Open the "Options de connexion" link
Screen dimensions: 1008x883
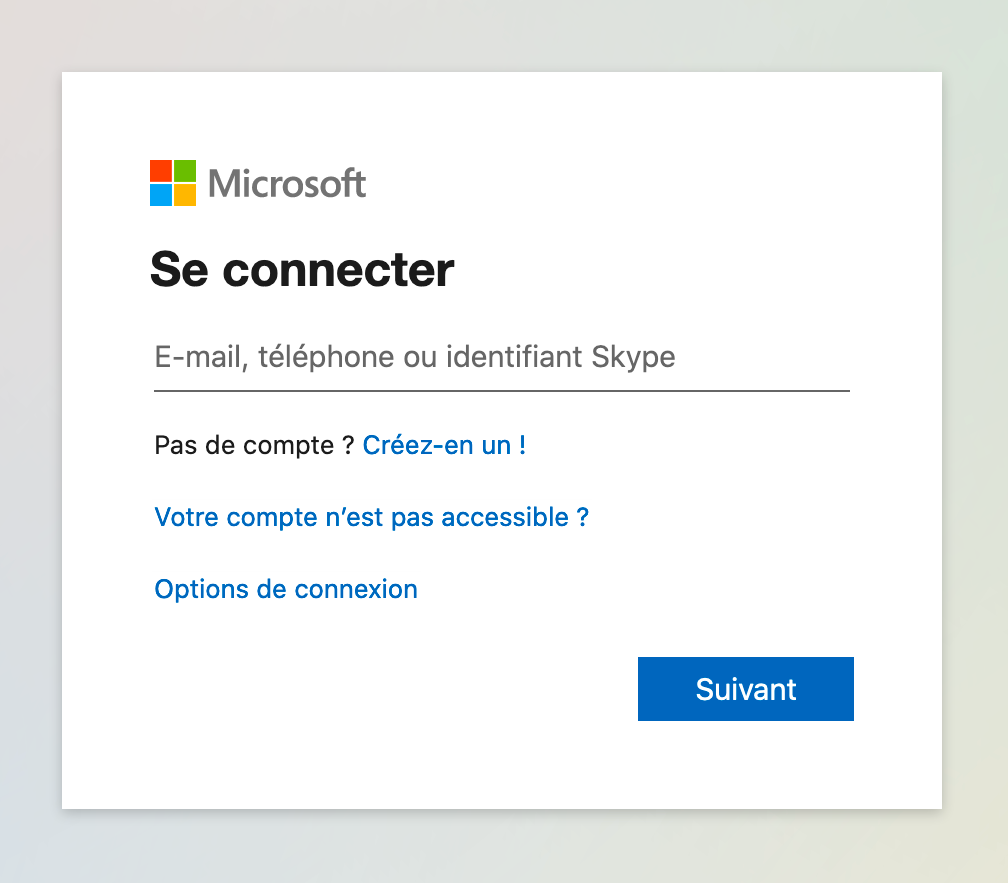point(286,589)
